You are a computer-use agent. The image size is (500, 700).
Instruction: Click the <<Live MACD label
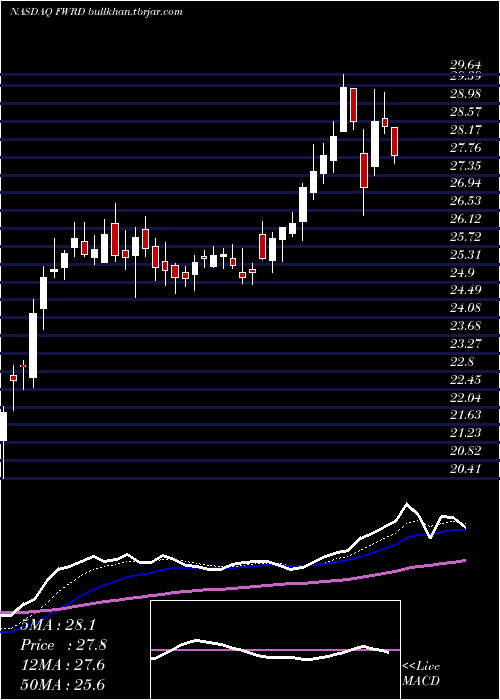click(421, 674)
